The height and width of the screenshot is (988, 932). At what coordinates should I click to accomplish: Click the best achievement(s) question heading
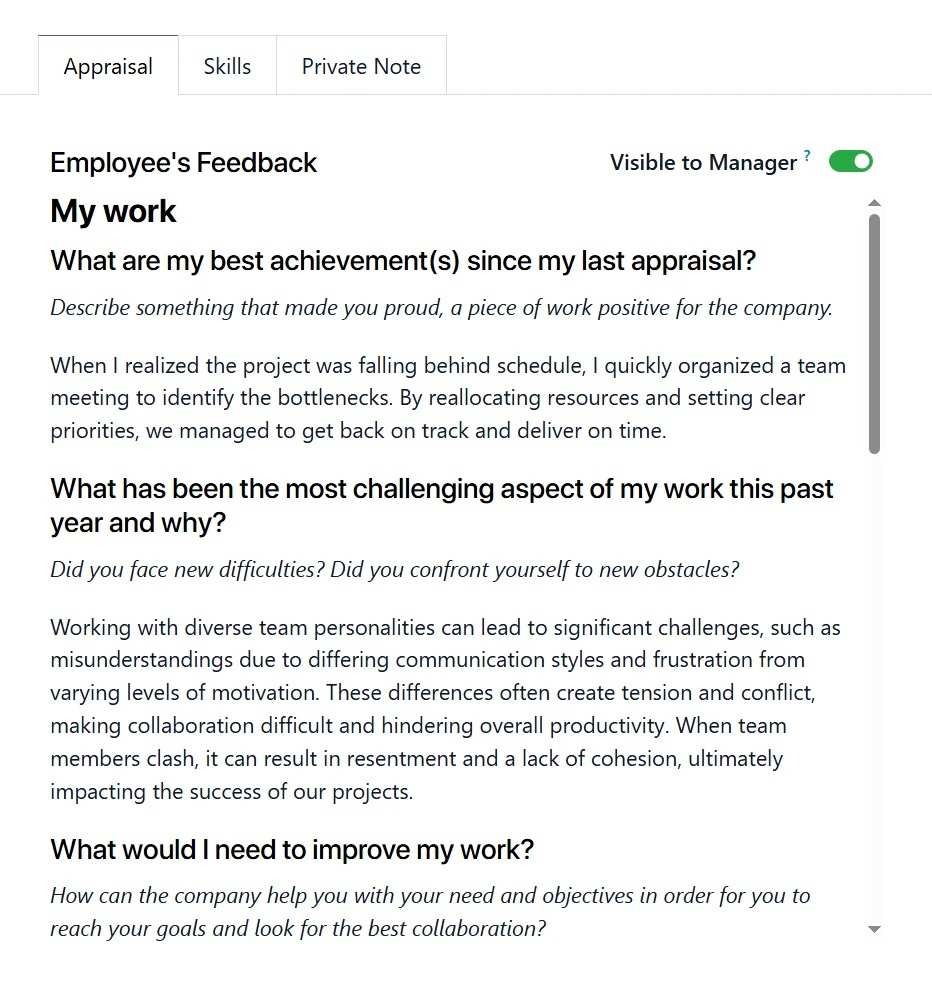[403, 261]
